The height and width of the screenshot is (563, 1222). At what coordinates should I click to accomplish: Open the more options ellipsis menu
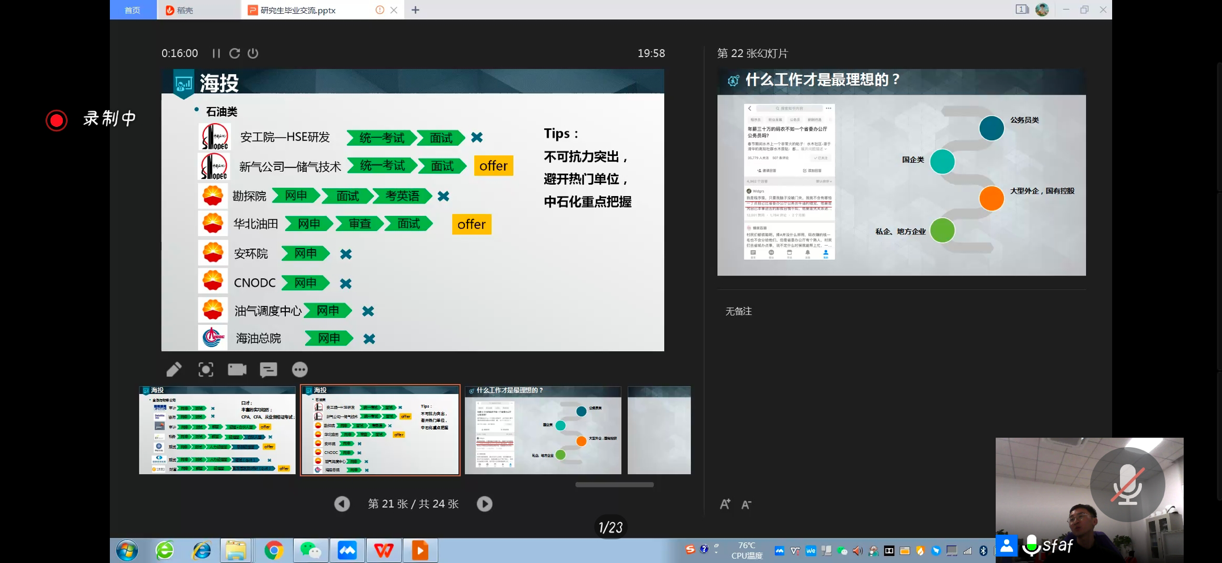click(299, 370)
